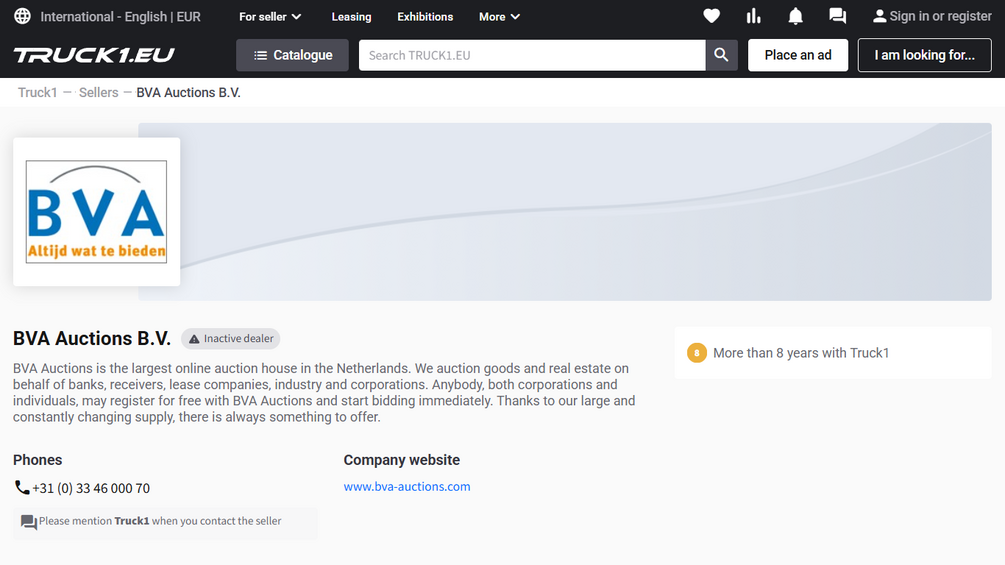Click I am looking for button

[x=924, y=55]
